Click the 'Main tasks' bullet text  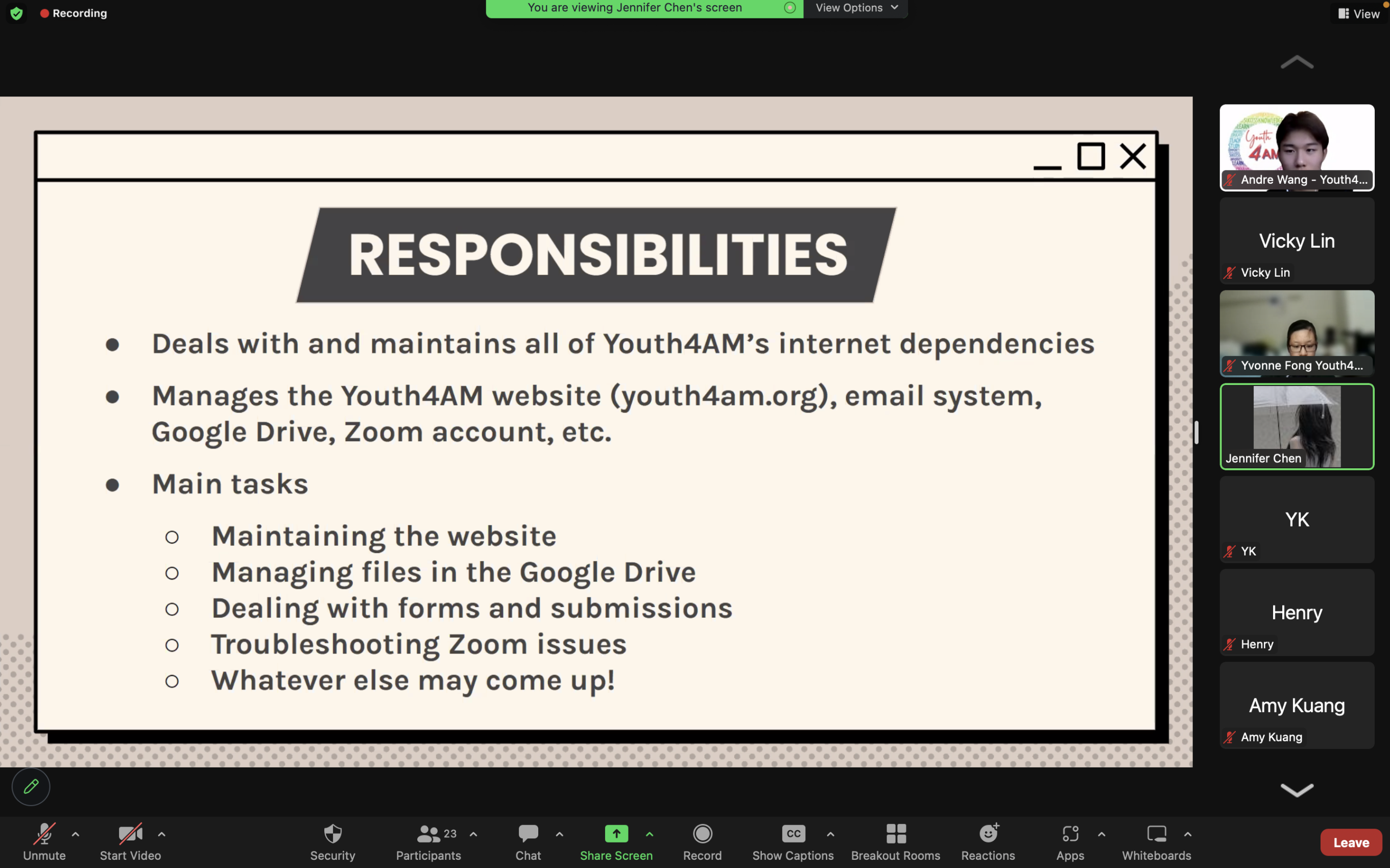click(x=230, y=484)
